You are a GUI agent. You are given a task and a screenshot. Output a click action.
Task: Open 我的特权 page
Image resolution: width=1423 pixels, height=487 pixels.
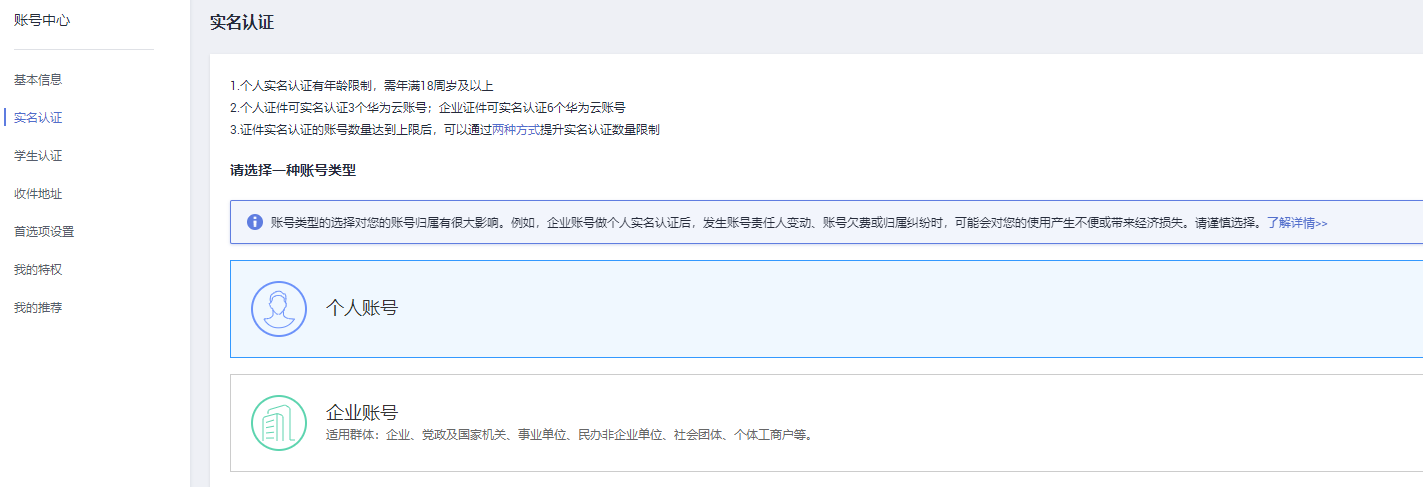coord(38,270)
